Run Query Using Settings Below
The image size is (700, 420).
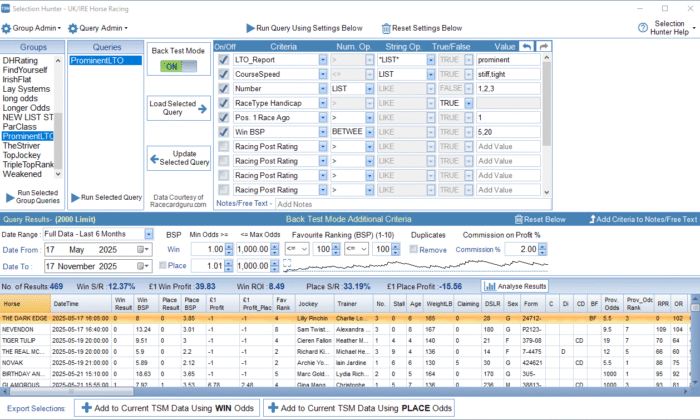coord(311,29)
